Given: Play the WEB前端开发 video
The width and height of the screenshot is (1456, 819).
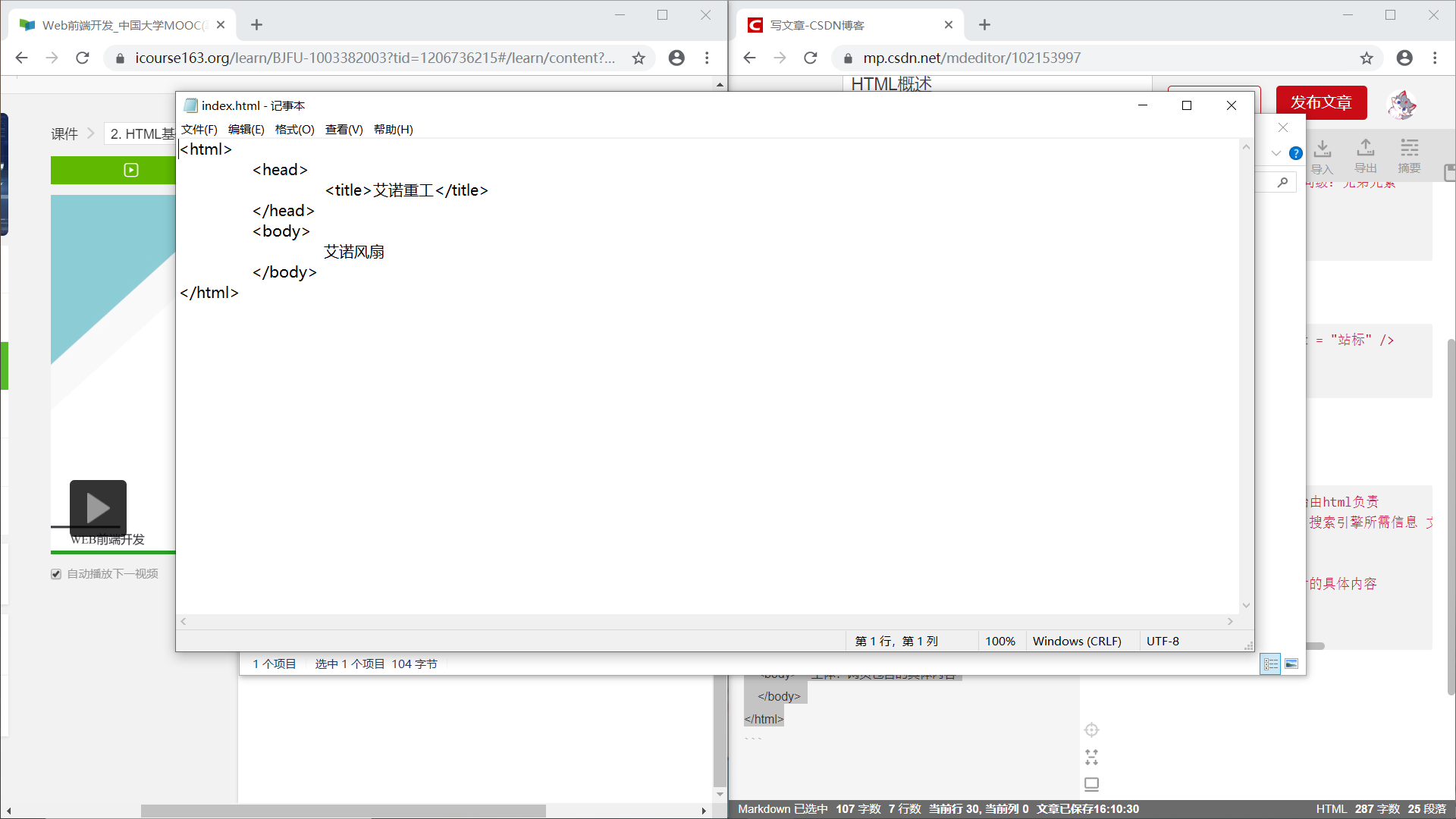Looking at the screenshot, I should (x=98, y=508).
